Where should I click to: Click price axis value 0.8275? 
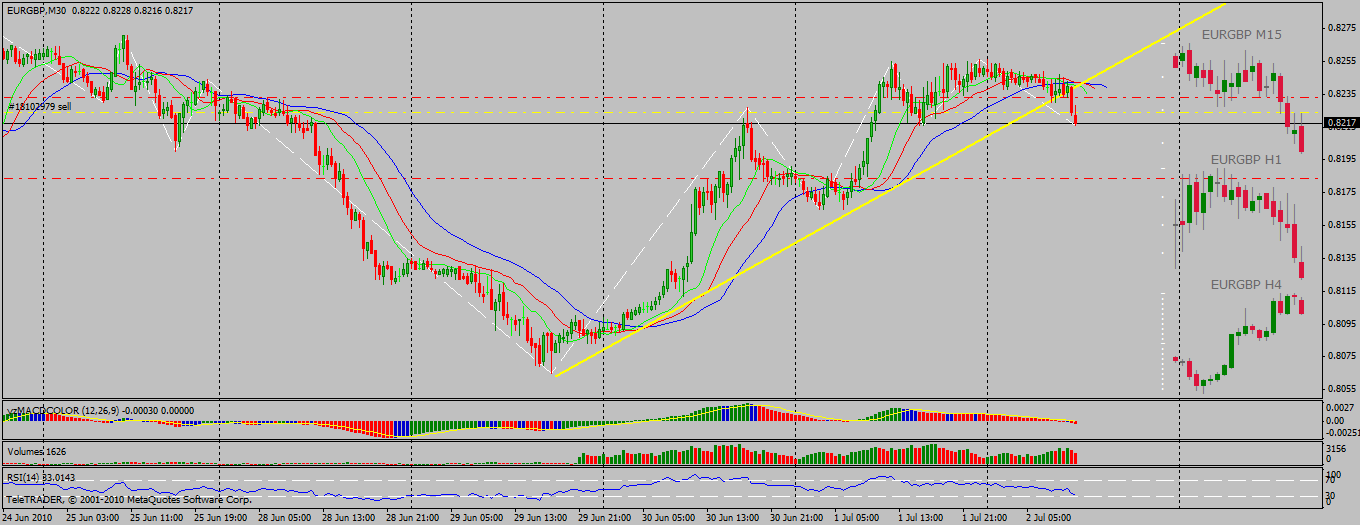pos(1341,27)
